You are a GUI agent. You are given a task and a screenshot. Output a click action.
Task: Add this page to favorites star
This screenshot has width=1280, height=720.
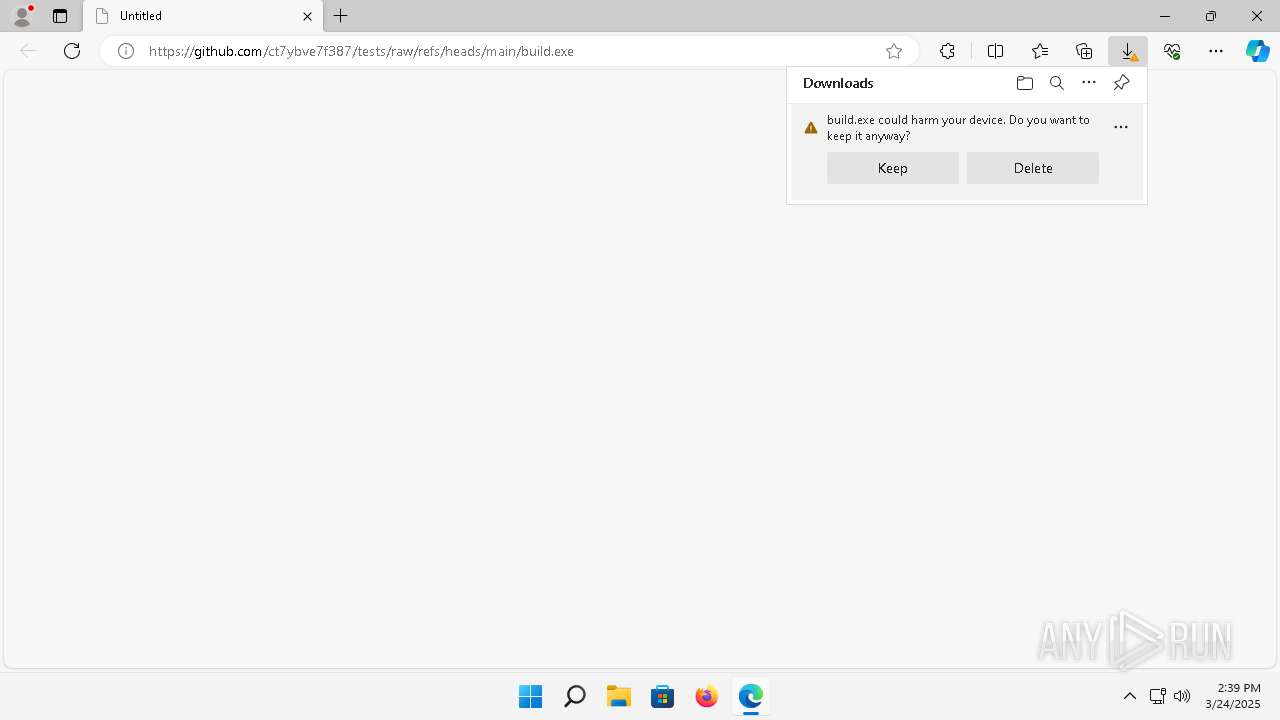pos(894,51)
